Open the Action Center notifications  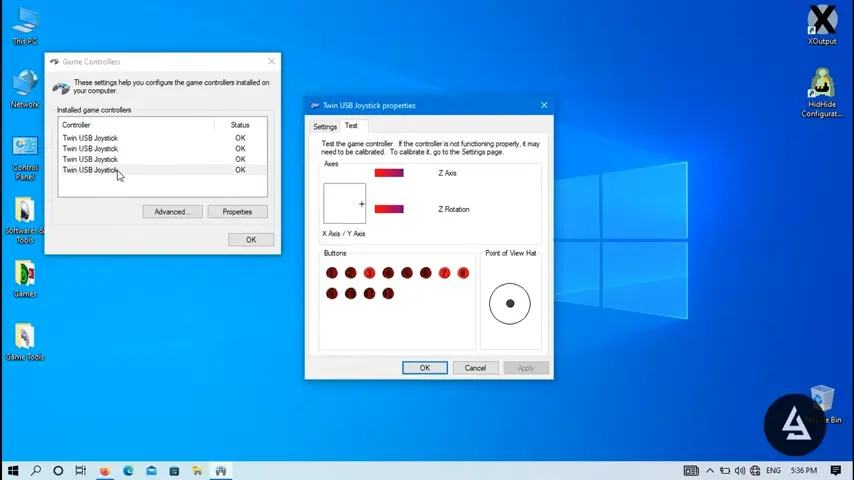[836, 470]
